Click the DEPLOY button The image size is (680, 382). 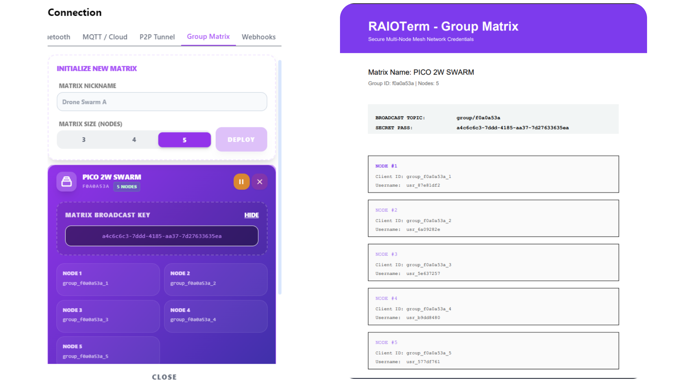241,139
